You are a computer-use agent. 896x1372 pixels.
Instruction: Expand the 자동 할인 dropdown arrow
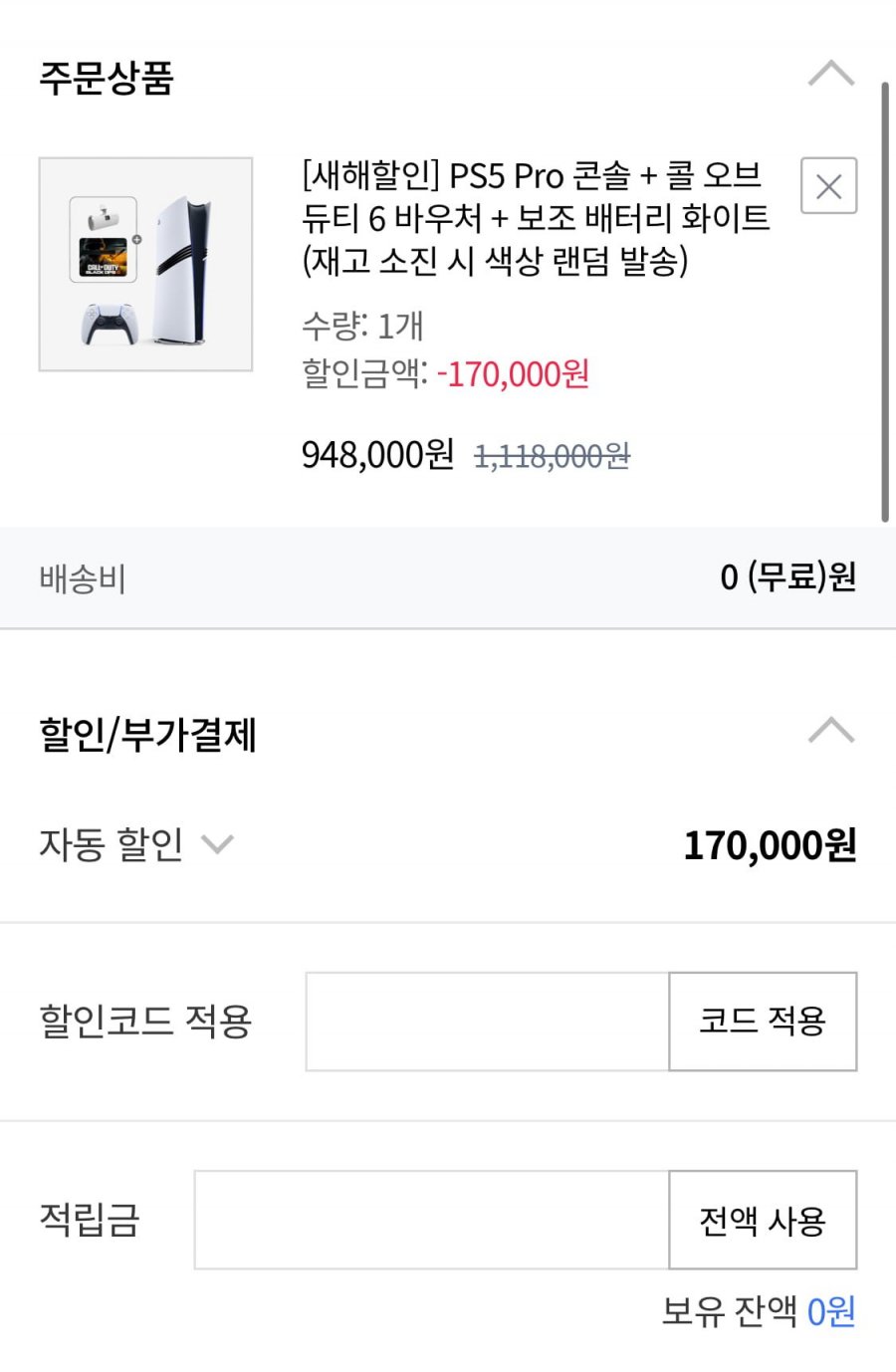(217, 845)
